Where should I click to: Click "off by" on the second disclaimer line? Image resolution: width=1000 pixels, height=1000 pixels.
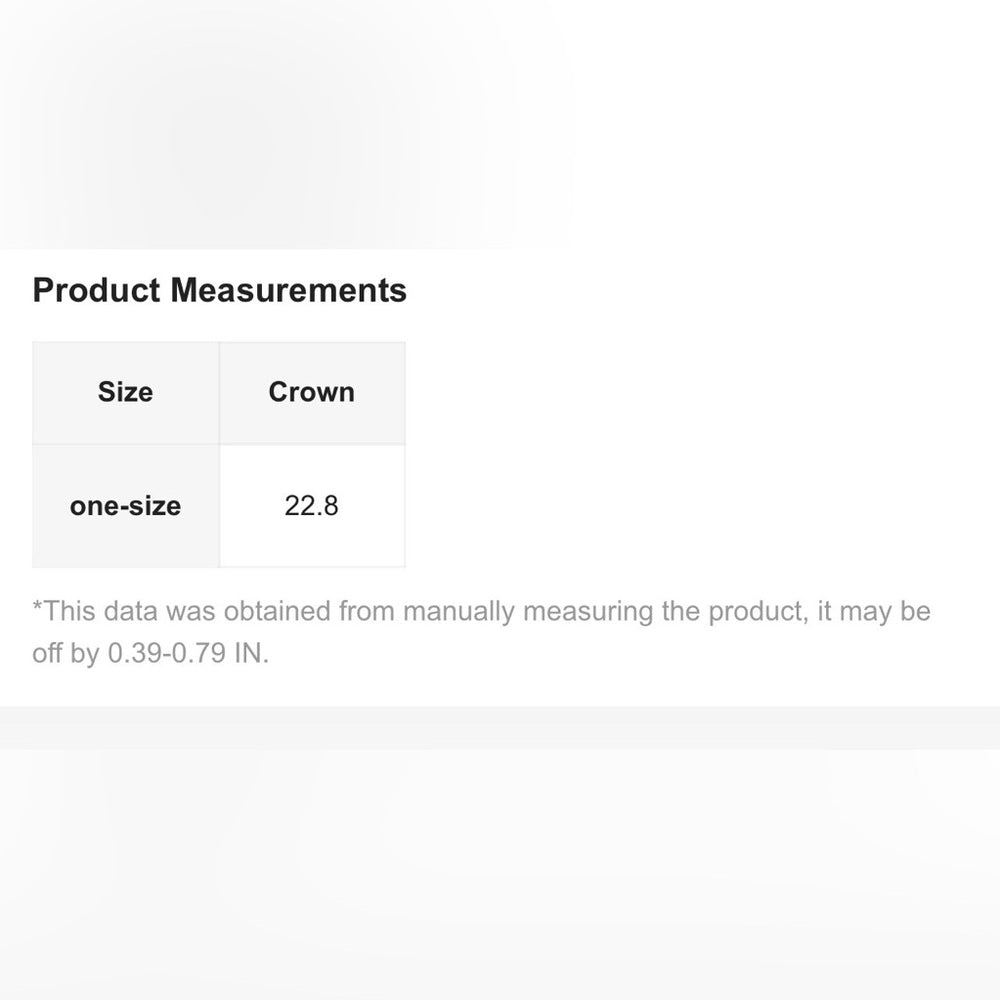(x=66, y=655)
